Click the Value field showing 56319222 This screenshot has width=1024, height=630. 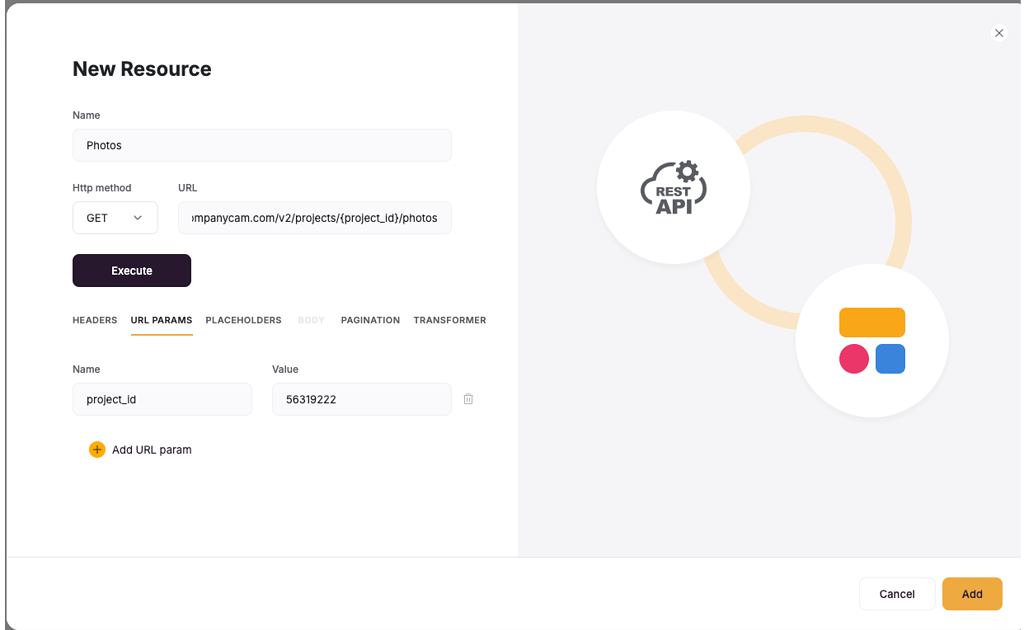pyautogui.click(x=361, y=398)
